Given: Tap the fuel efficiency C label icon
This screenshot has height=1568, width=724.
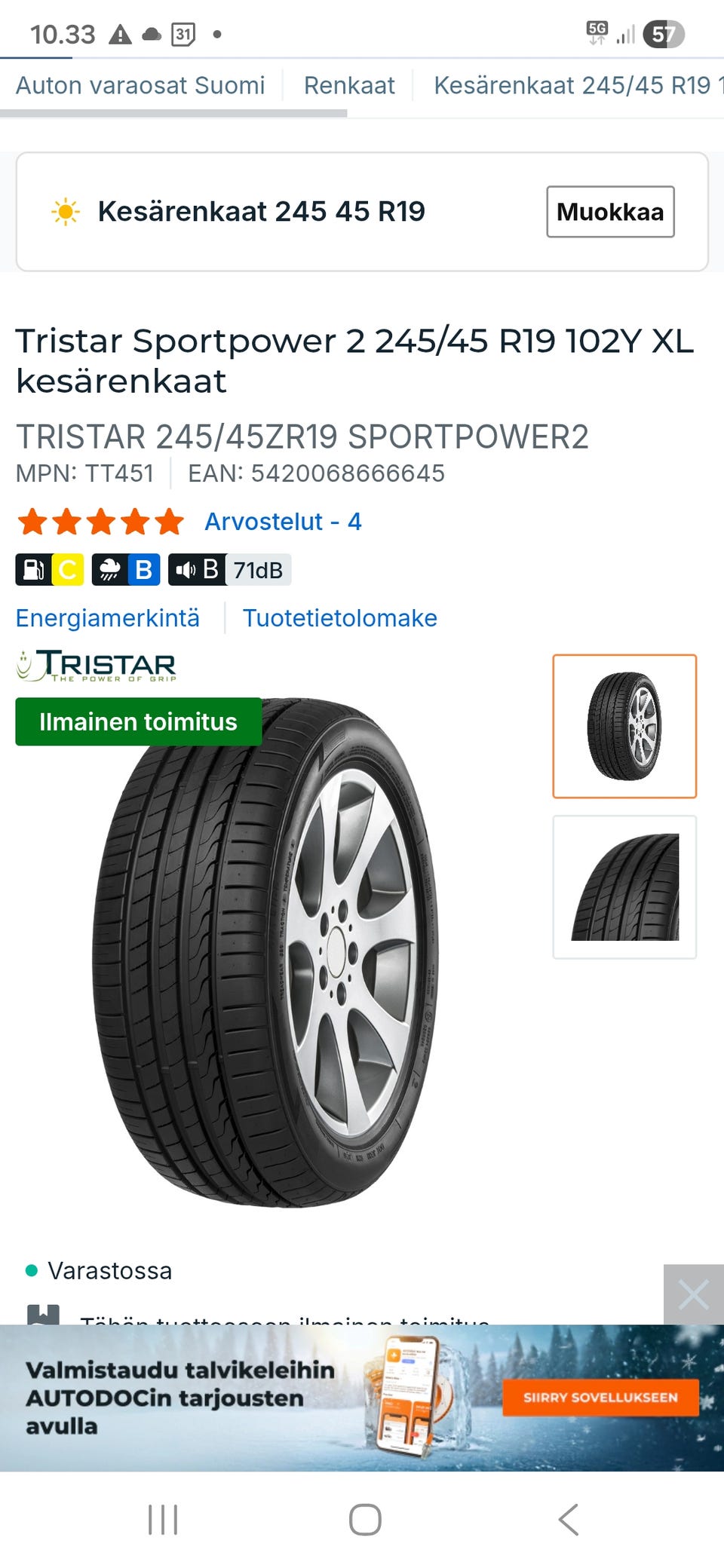Looking at the screenshot, I should (50, 570).
